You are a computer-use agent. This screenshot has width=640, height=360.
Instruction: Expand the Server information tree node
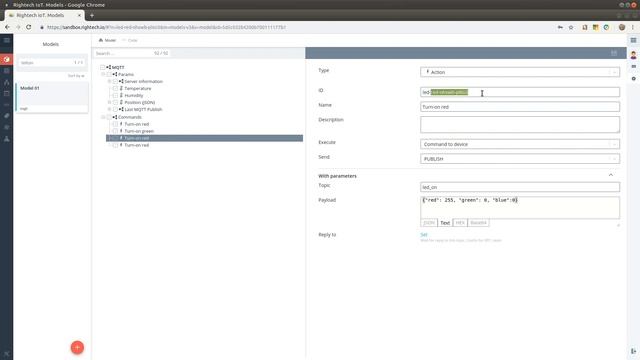pos(109,82)
